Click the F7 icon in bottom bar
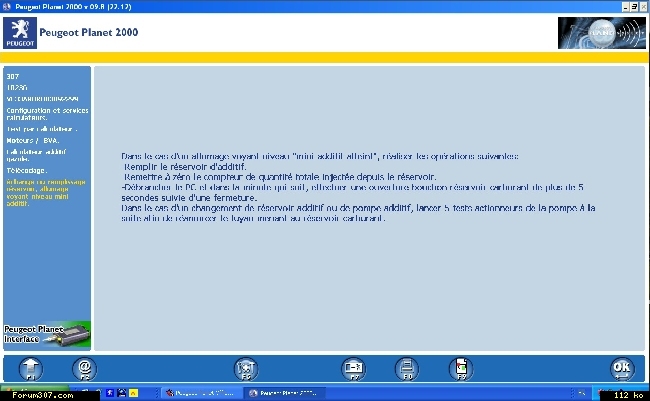The height and width of the screenshot is (401, 650). [x=353, y=368]
